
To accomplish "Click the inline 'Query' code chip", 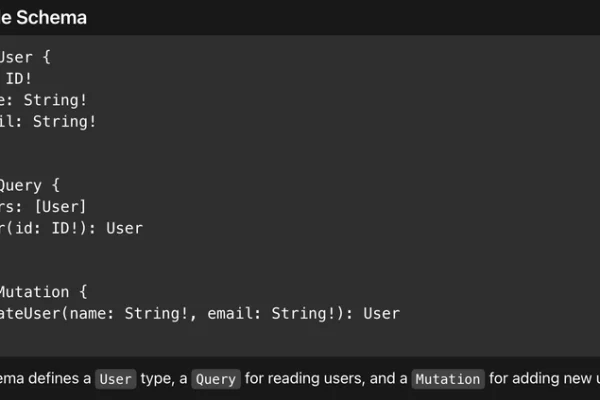I will [x=216, y=379].
